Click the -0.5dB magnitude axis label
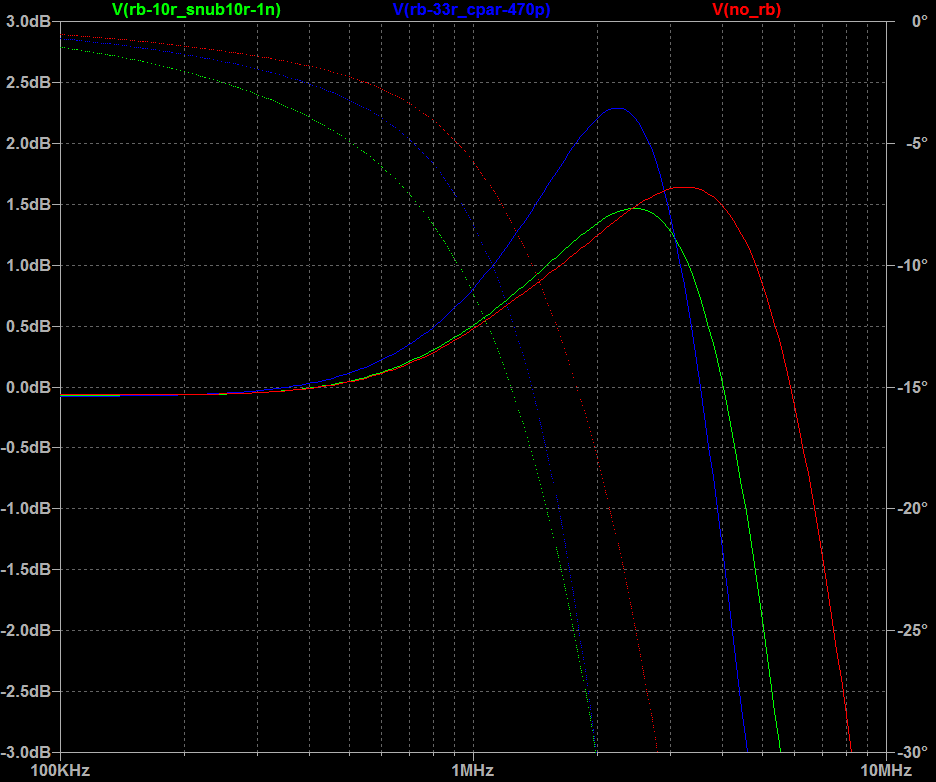The width and height of the screenshot is (936, 782). click(26, 448)
